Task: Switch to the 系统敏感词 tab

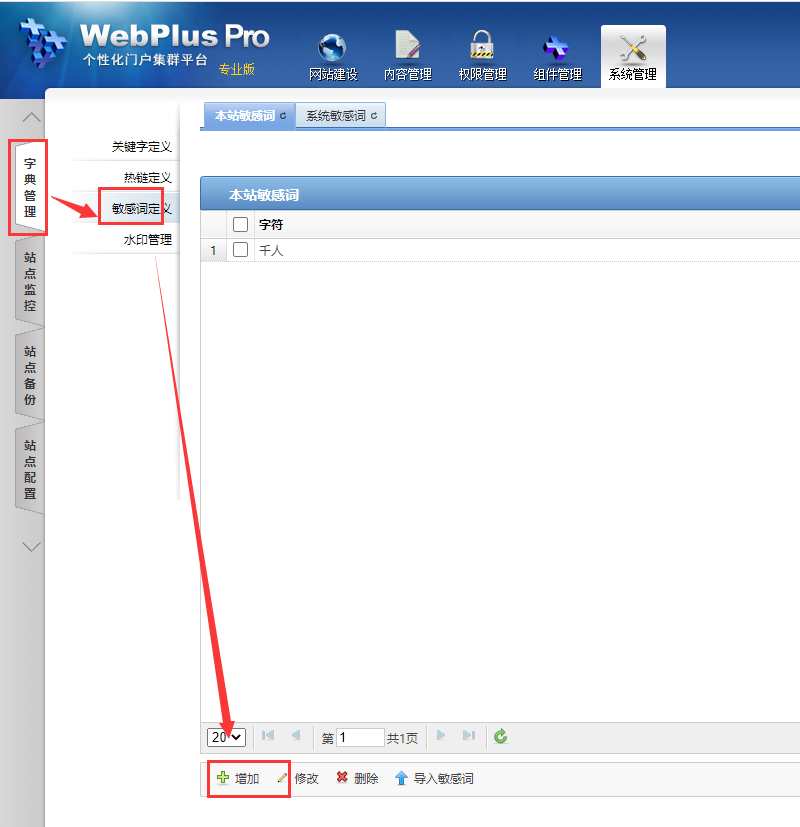Action: point(341,116)
